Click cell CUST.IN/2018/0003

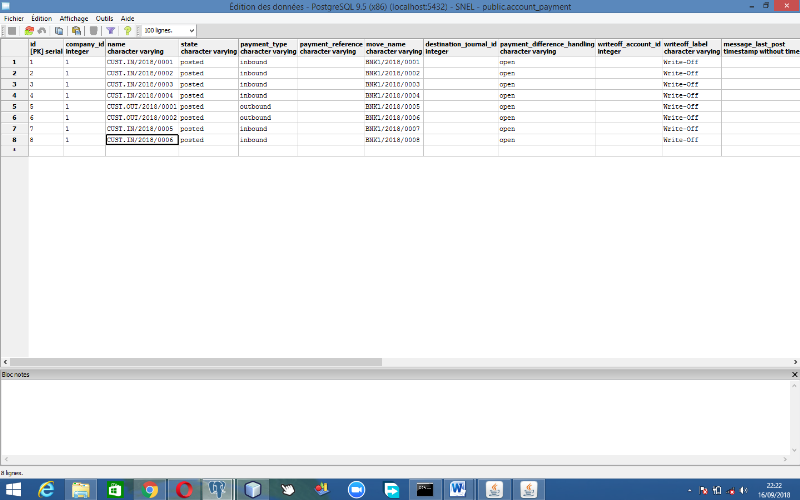(x=142, y=84)
